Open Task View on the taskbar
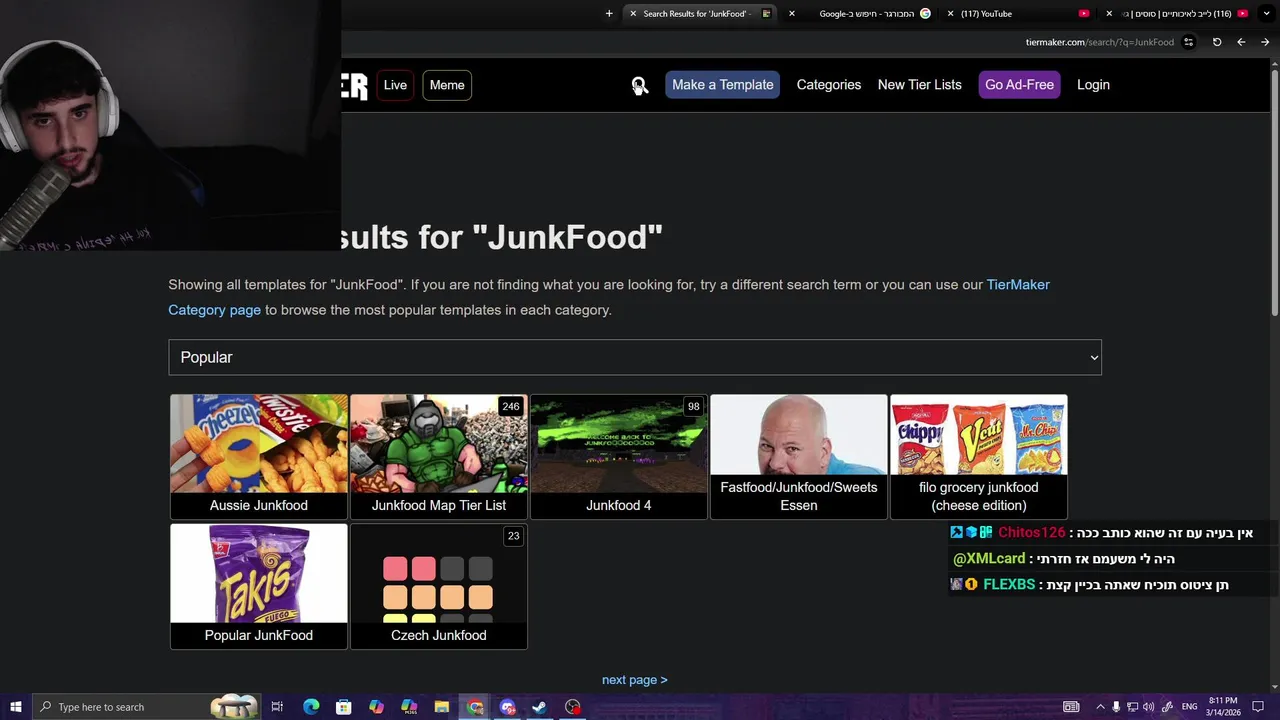 (277, 707)
